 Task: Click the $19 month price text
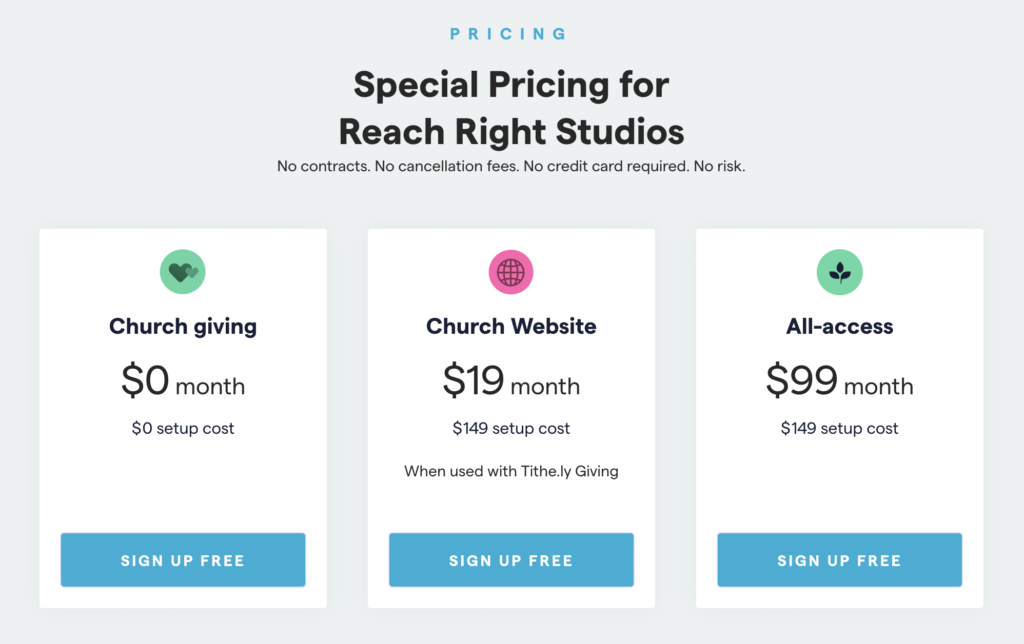coord(511,384)
